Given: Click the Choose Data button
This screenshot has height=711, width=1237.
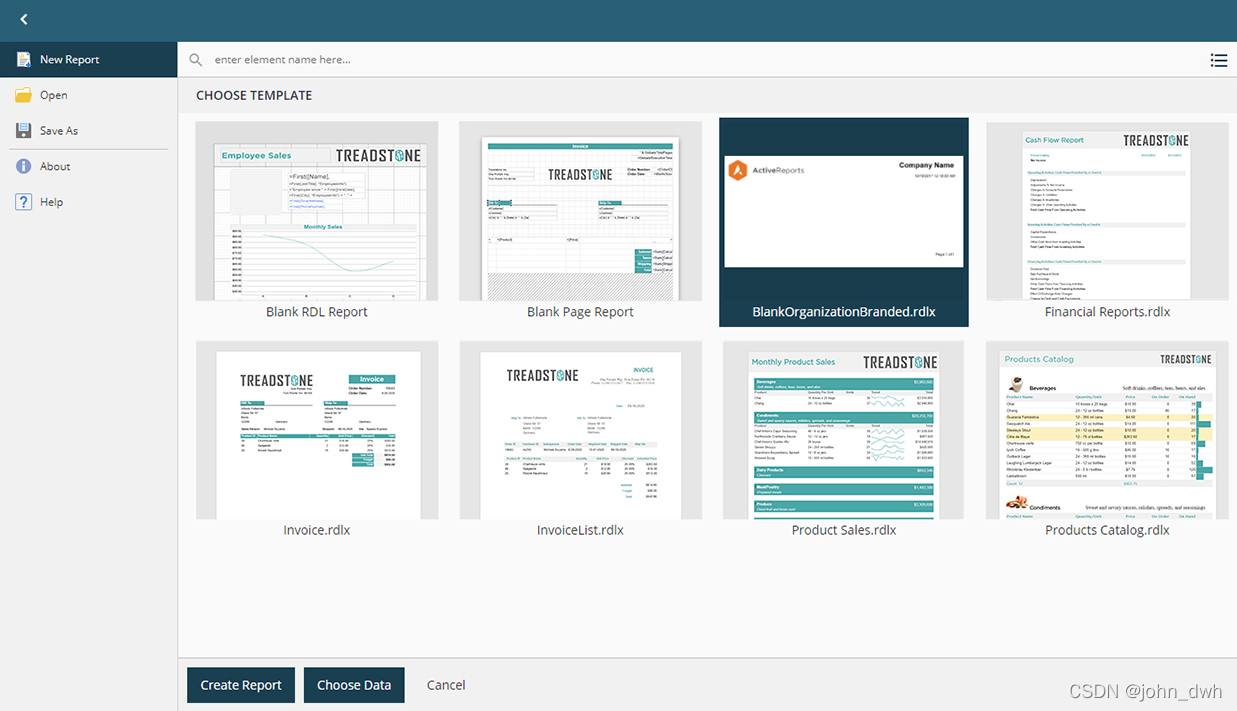Looking at the screenshot, I should pos(354,685).
